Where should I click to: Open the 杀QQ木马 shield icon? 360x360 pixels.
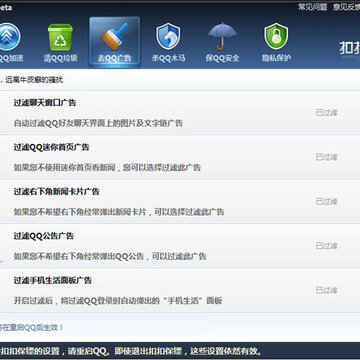[x=168, y=36]
